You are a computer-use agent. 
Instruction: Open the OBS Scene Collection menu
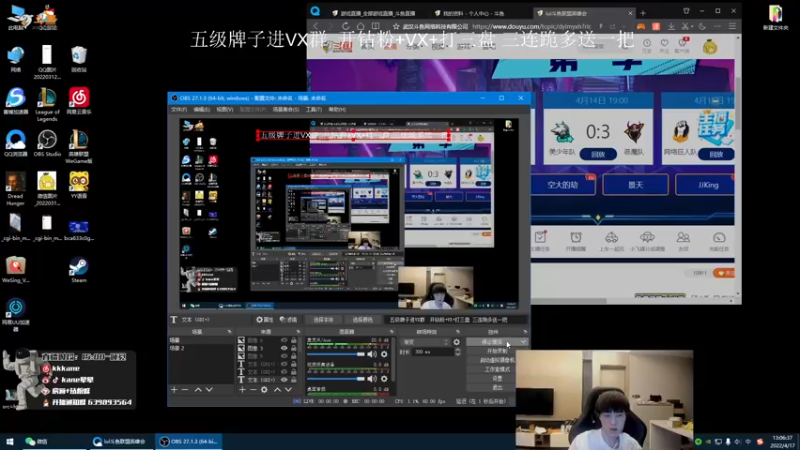286,110
